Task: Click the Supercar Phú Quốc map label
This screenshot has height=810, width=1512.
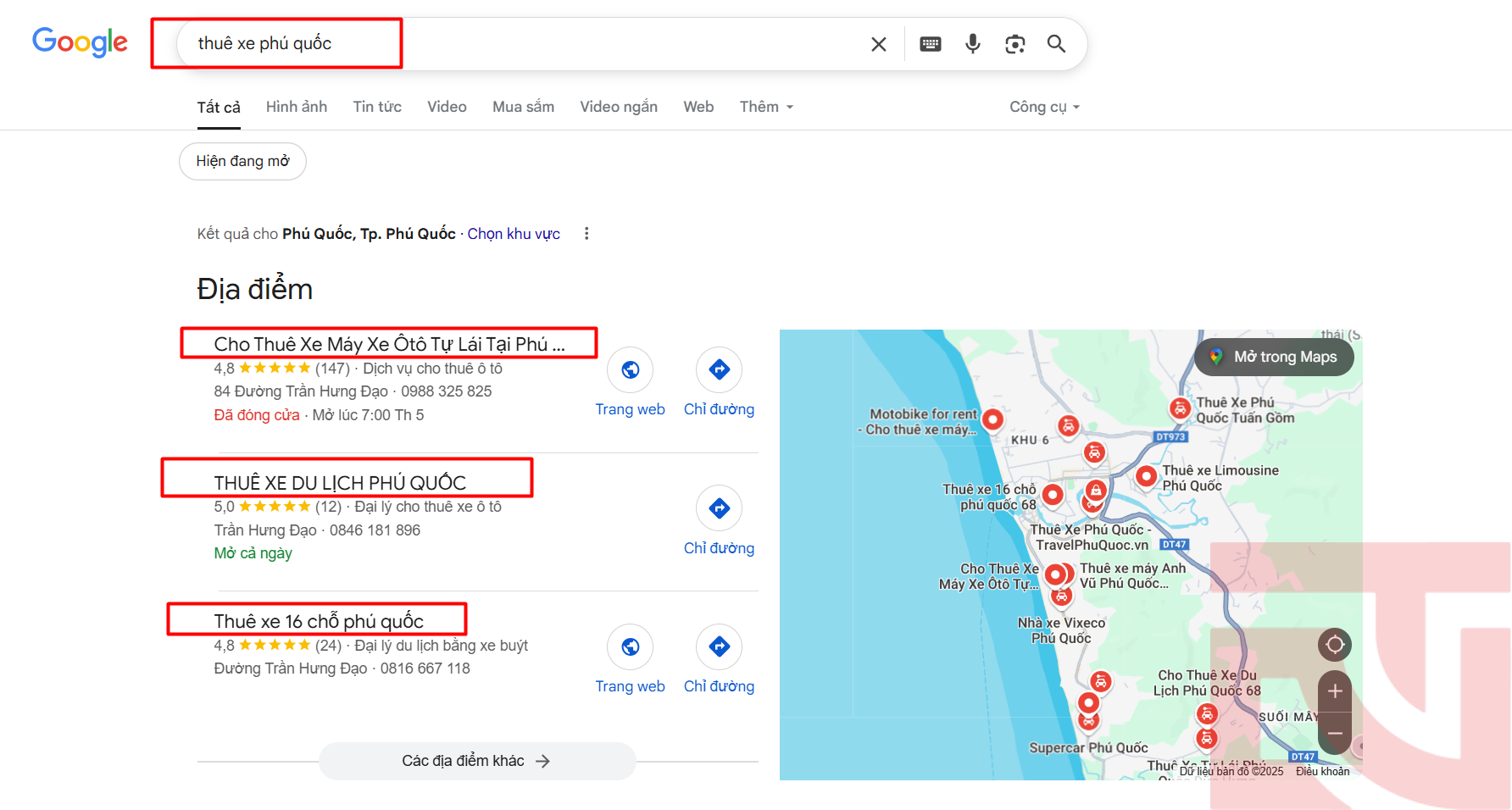Action: pyautogui.click(x=1088, y=747)
